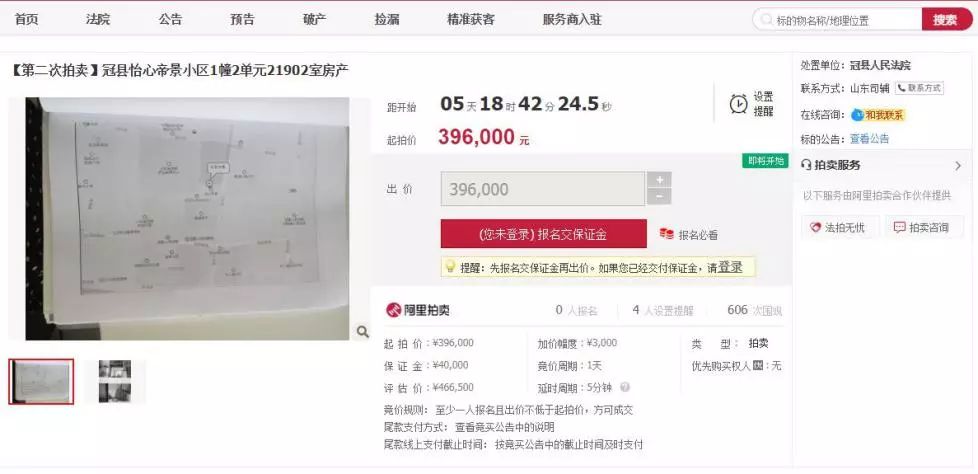Open the 法院 navigation menu item
The height and width of the screenshot is (474, 978).
pyautogui.click(x=98, y=19)
